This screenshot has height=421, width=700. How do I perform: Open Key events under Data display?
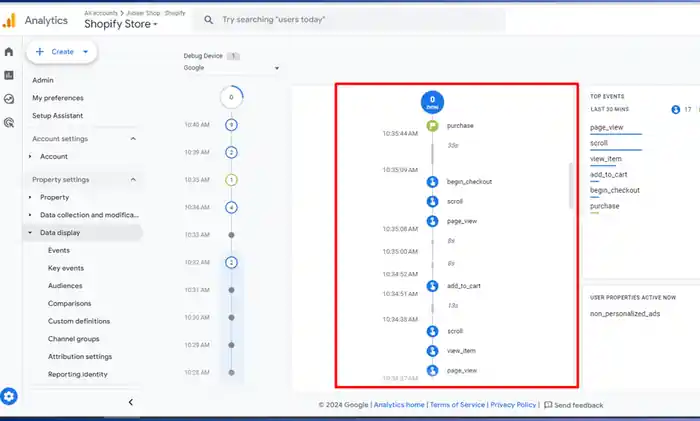tap(66, 268)
